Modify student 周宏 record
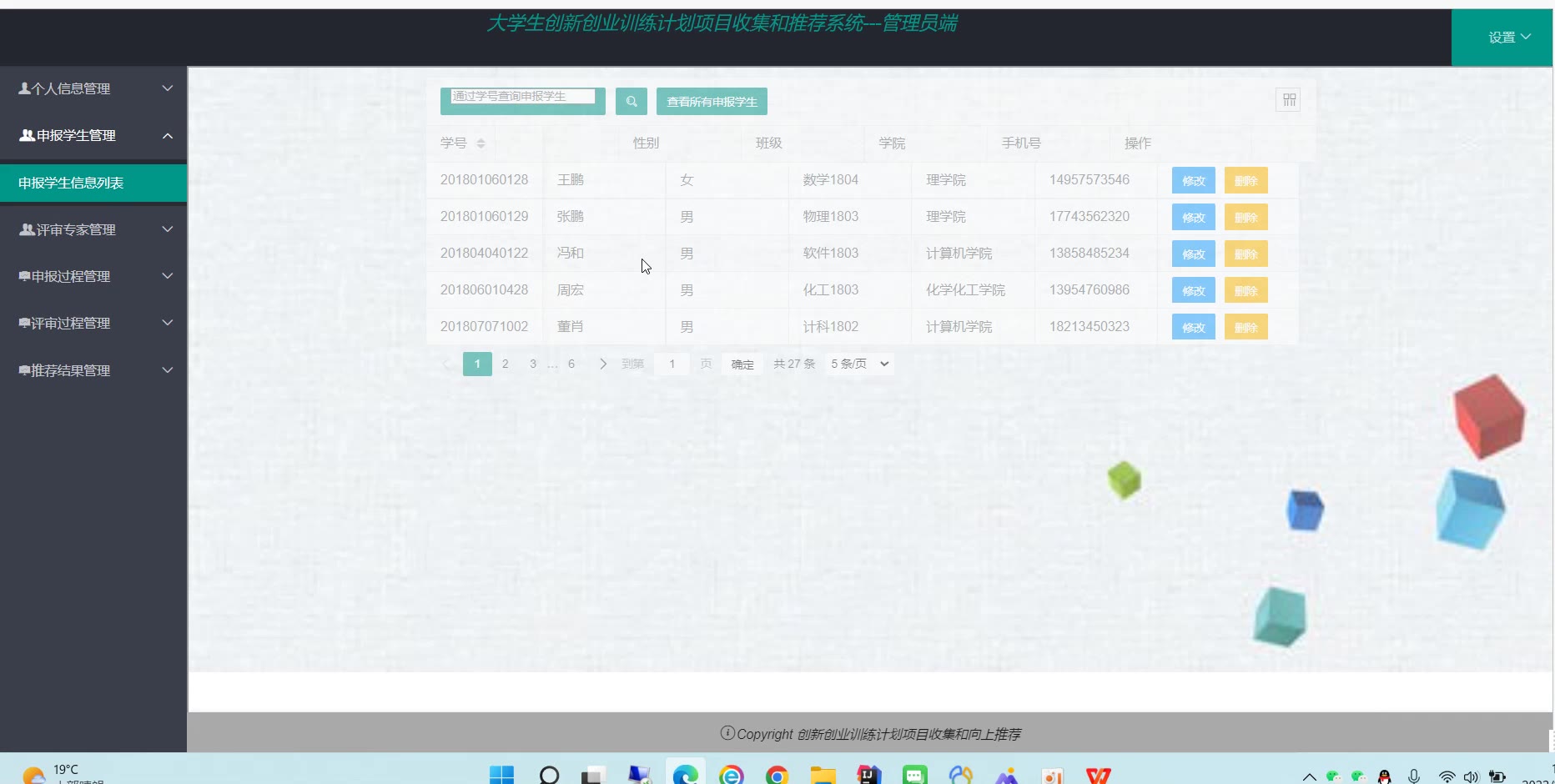The image size is (1555, 784). pyautogui.click(x=1194, y=290)
